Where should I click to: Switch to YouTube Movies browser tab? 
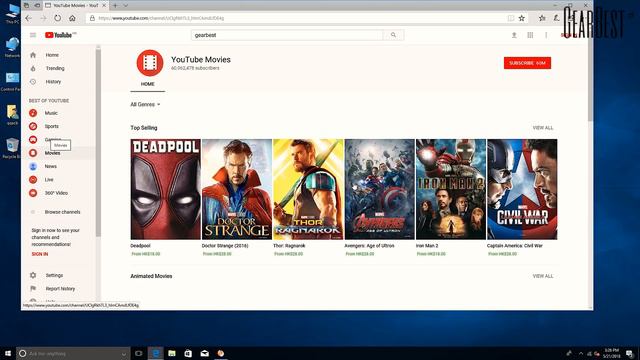(x=76, y=6)
